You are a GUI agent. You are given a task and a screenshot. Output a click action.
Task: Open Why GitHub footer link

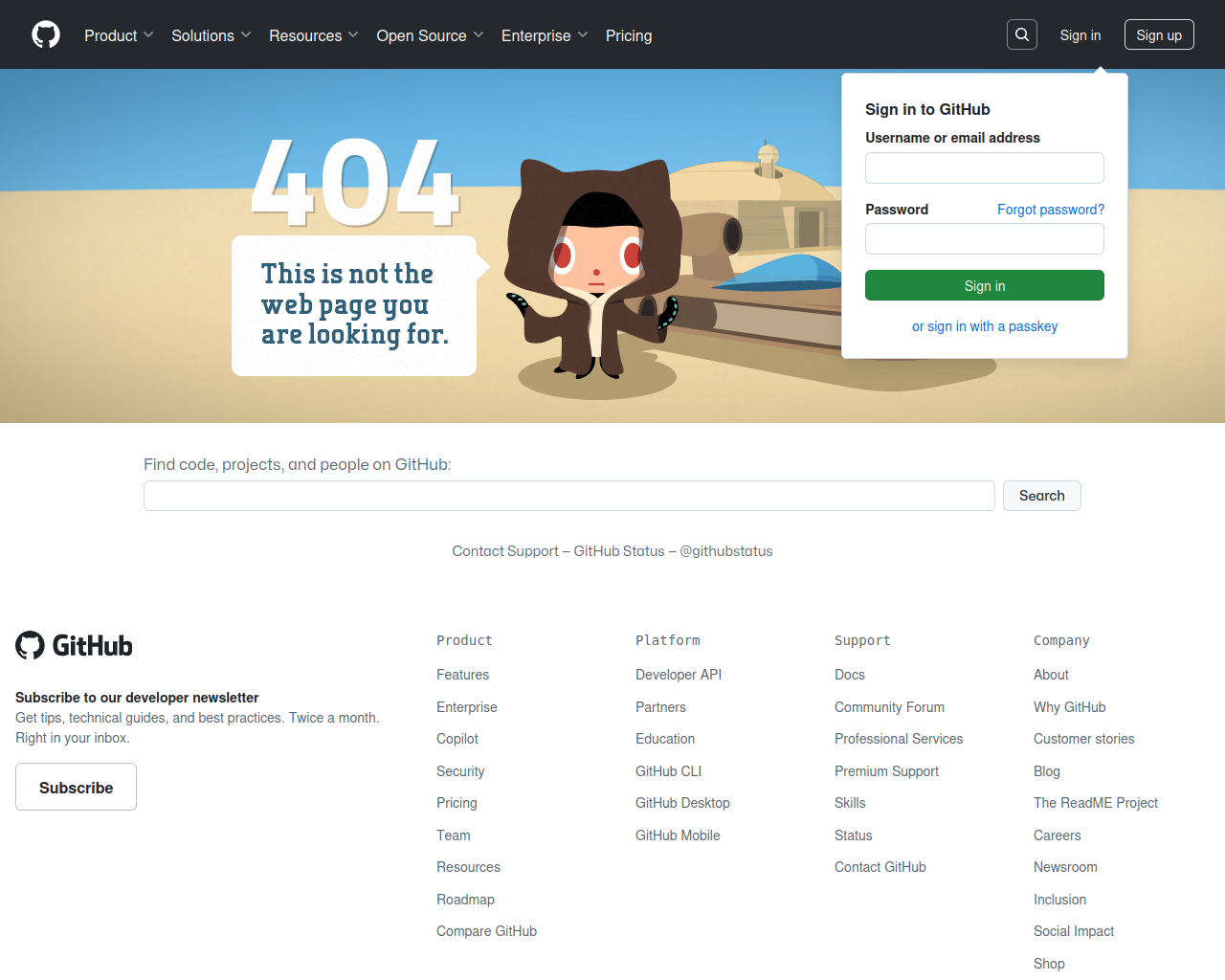(1069, 707)
